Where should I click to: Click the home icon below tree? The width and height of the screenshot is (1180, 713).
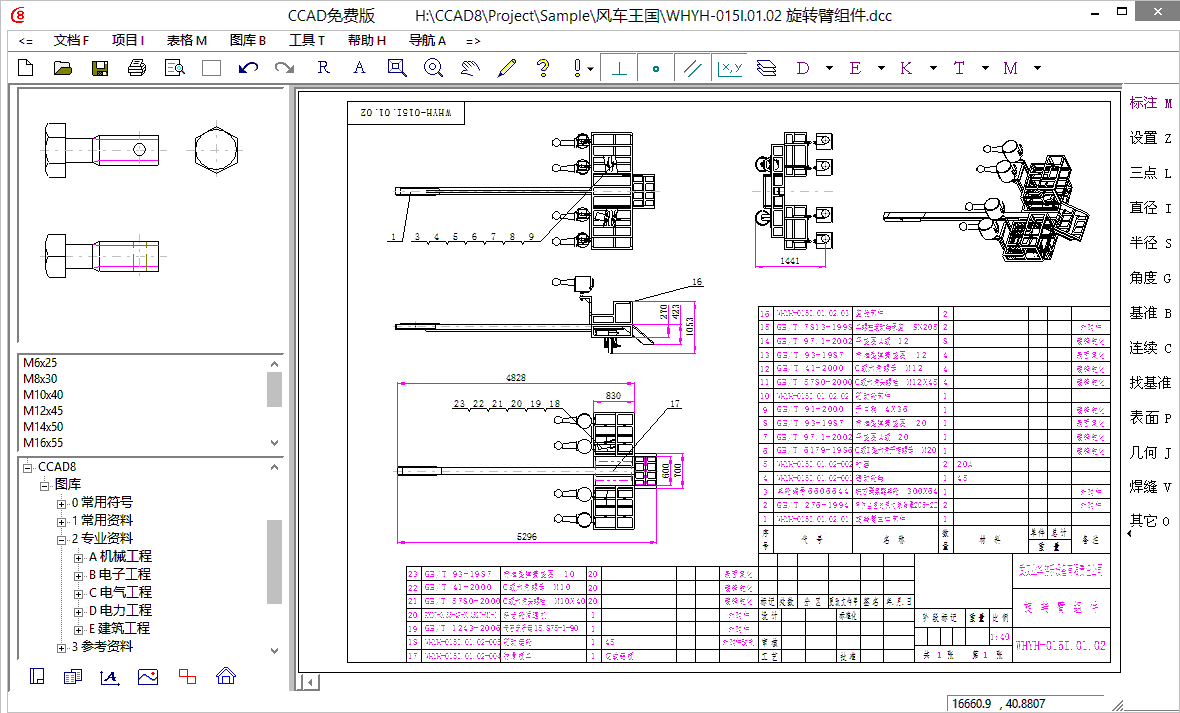click(225, 676)
